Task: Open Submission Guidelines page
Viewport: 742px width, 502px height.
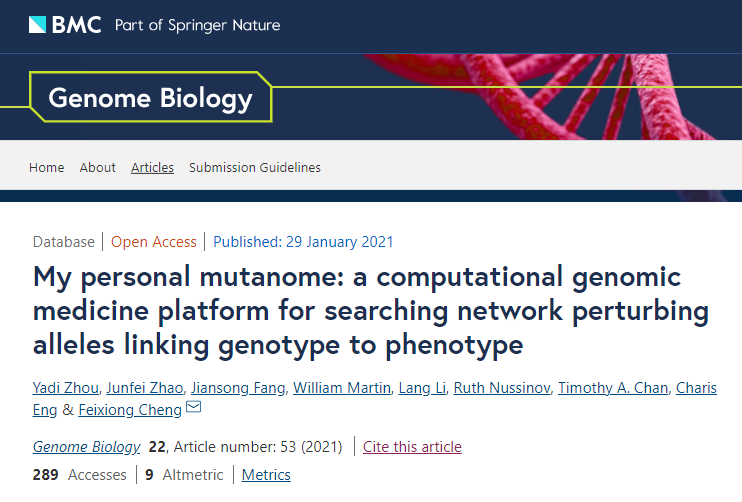Action: [255, 167]
